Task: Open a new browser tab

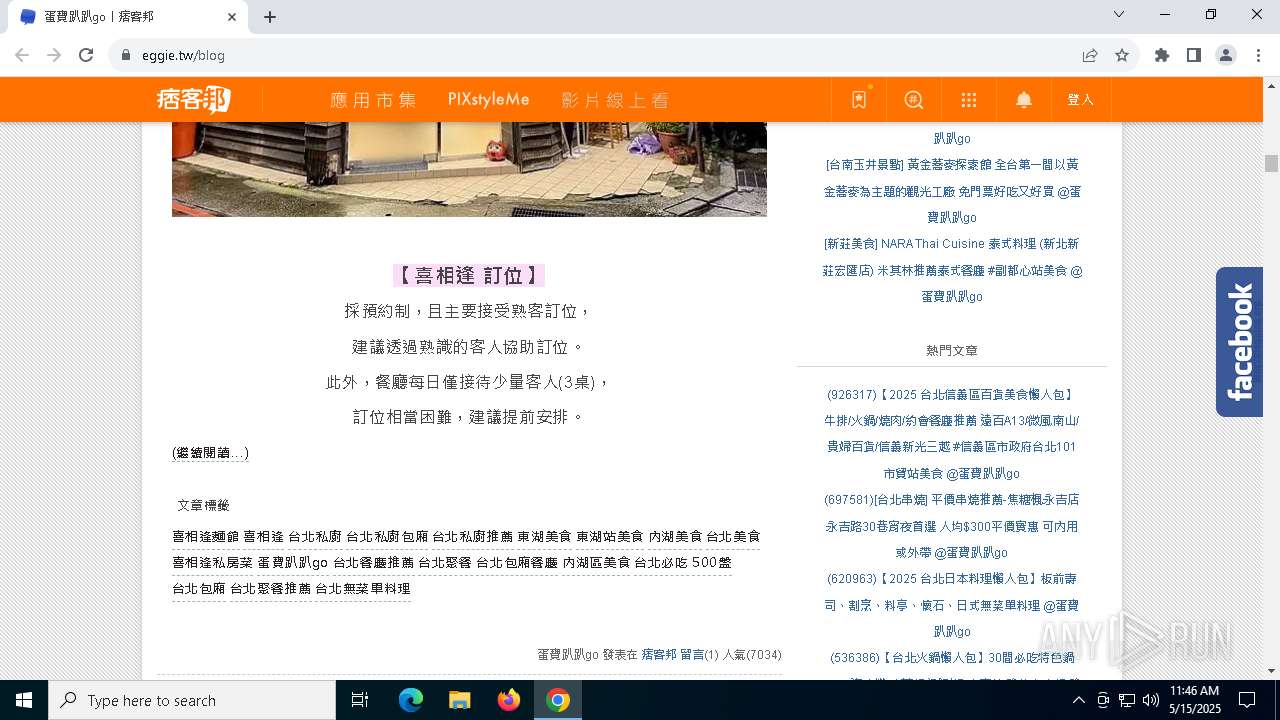Action: 270,17
